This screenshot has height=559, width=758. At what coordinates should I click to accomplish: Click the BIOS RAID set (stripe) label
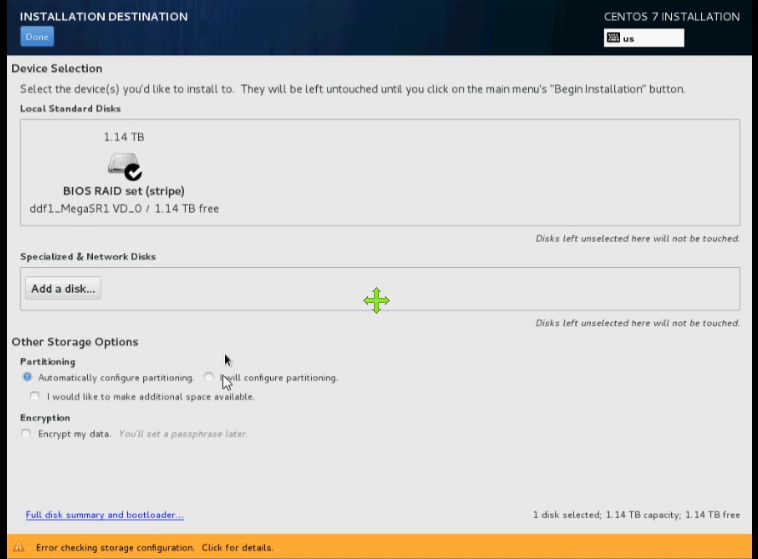pos(124,191)
